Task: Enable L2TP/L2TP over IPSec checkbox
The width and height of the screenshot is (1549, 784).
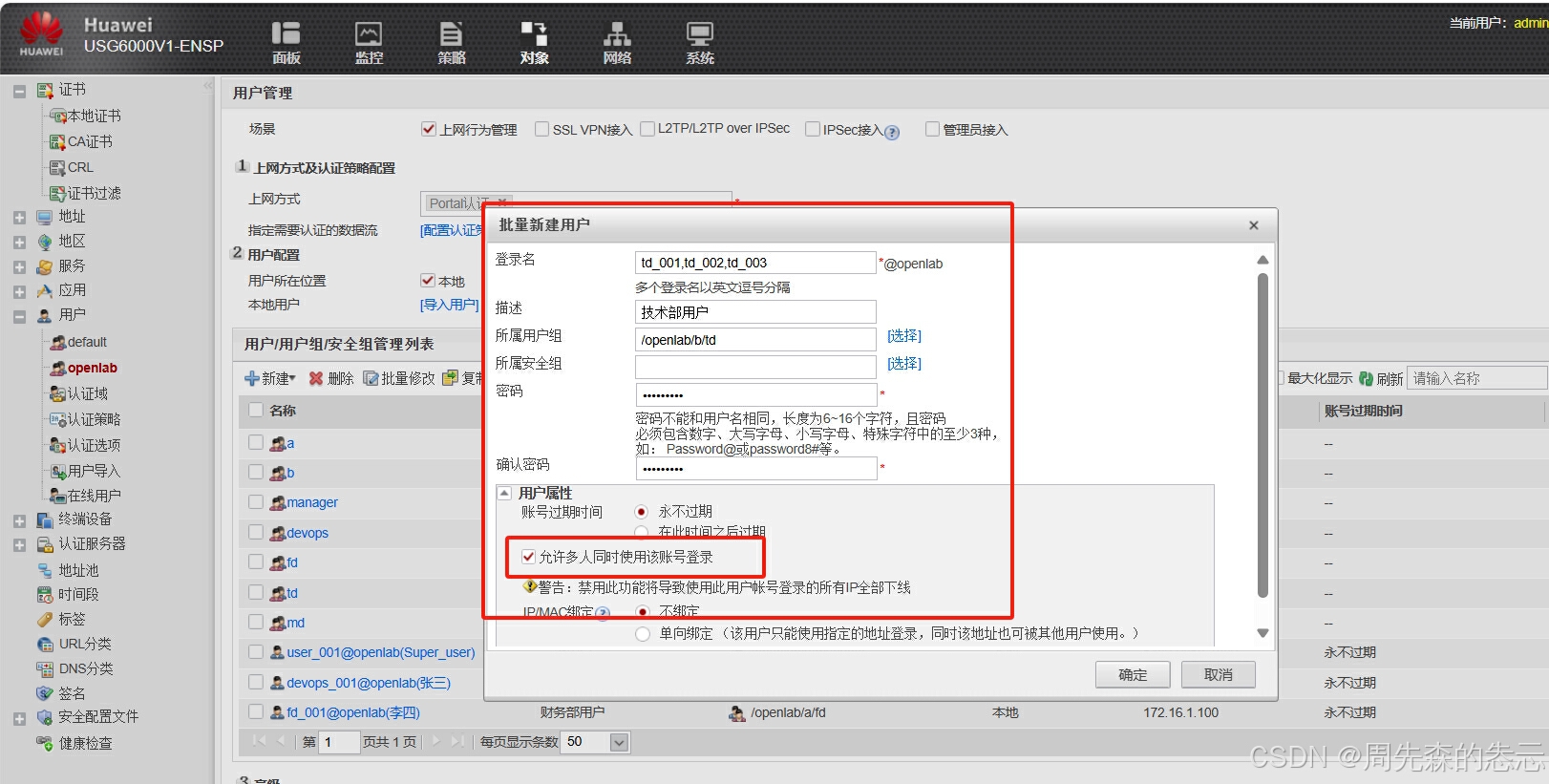Action: coord(647,129)
